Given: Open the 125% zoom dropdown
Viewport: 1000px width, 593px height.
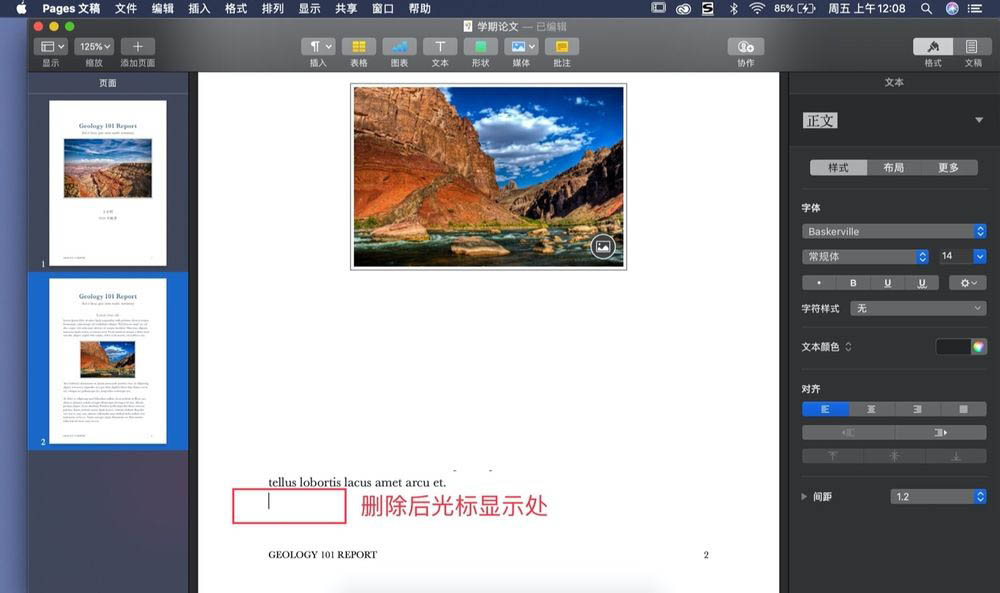Looking at the screenshot, I should [94, 47].
